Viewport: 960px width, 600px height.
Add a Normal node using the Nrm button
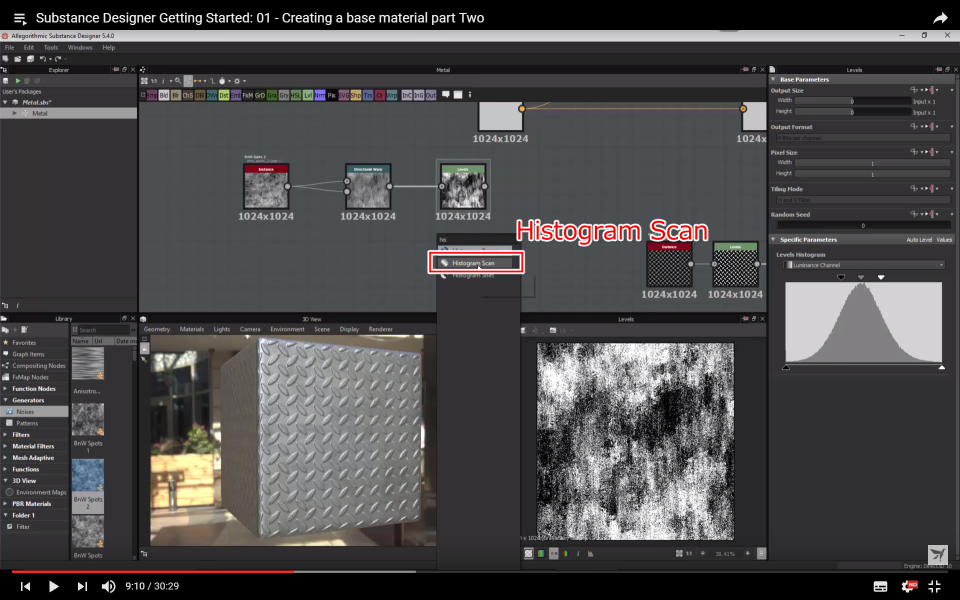pos(320,96)
